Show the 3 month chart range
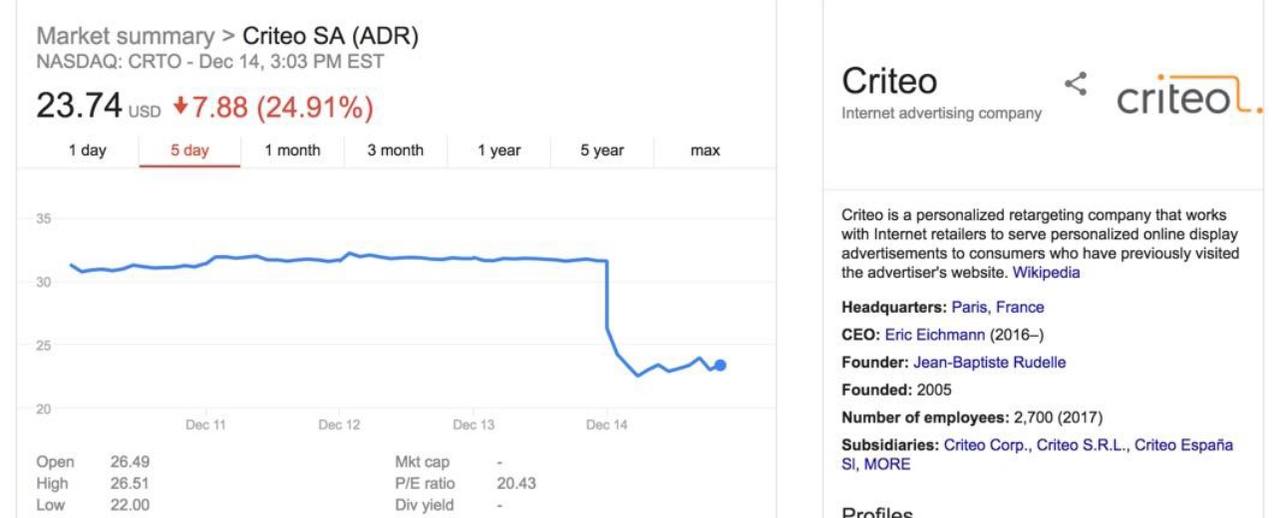1280x518 pixels. click(395, 151)
